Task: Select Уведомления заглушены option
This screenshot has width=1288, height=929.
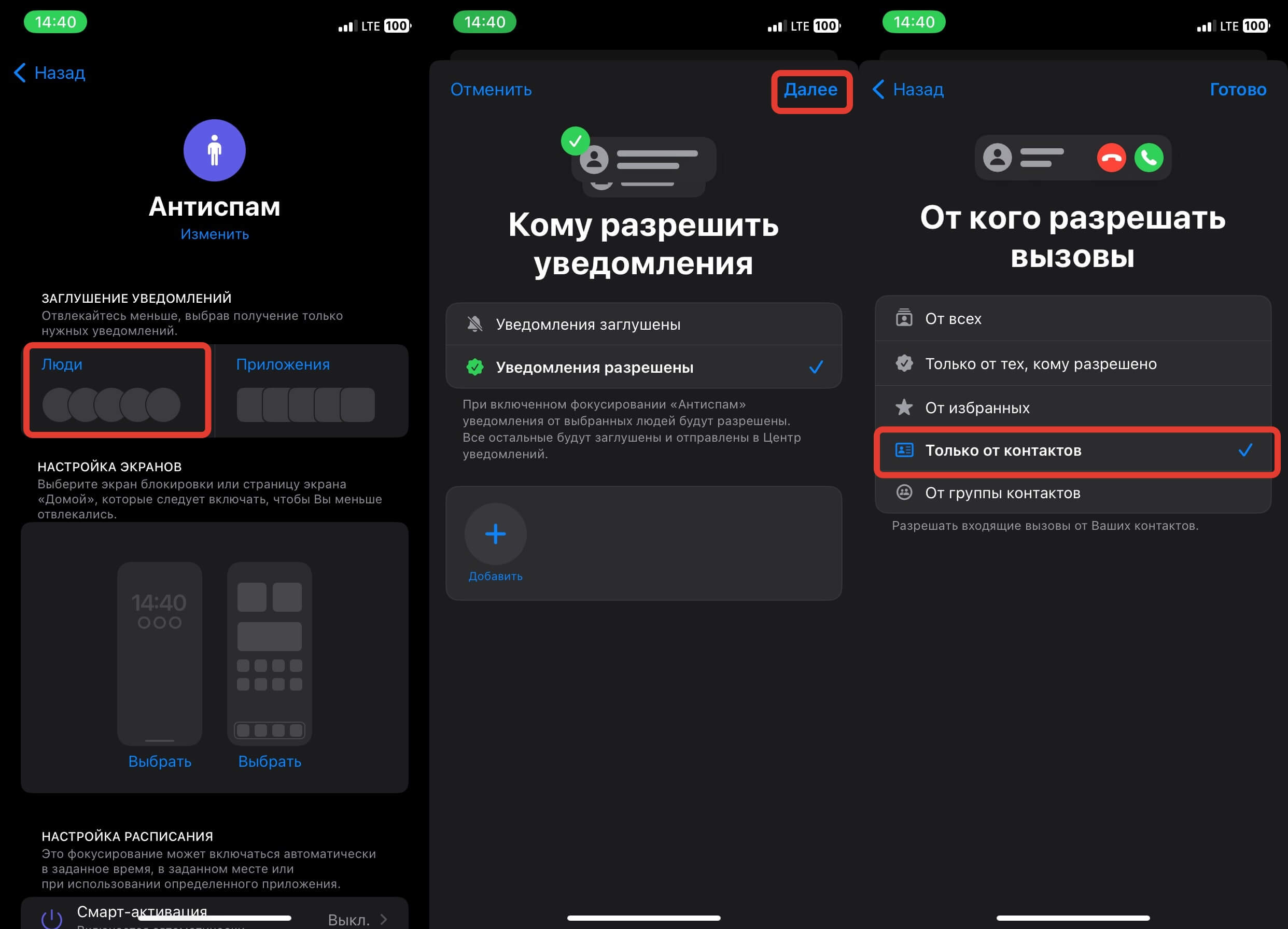Action: [643, 324]
